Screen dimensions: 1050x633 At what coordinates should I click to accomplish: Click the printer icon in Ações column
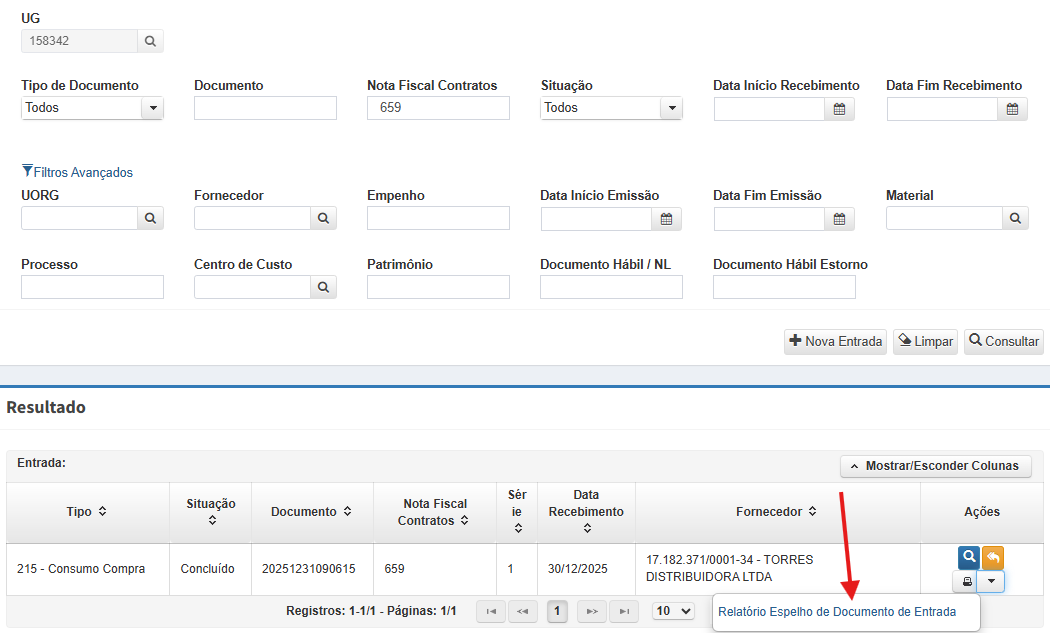965,581
